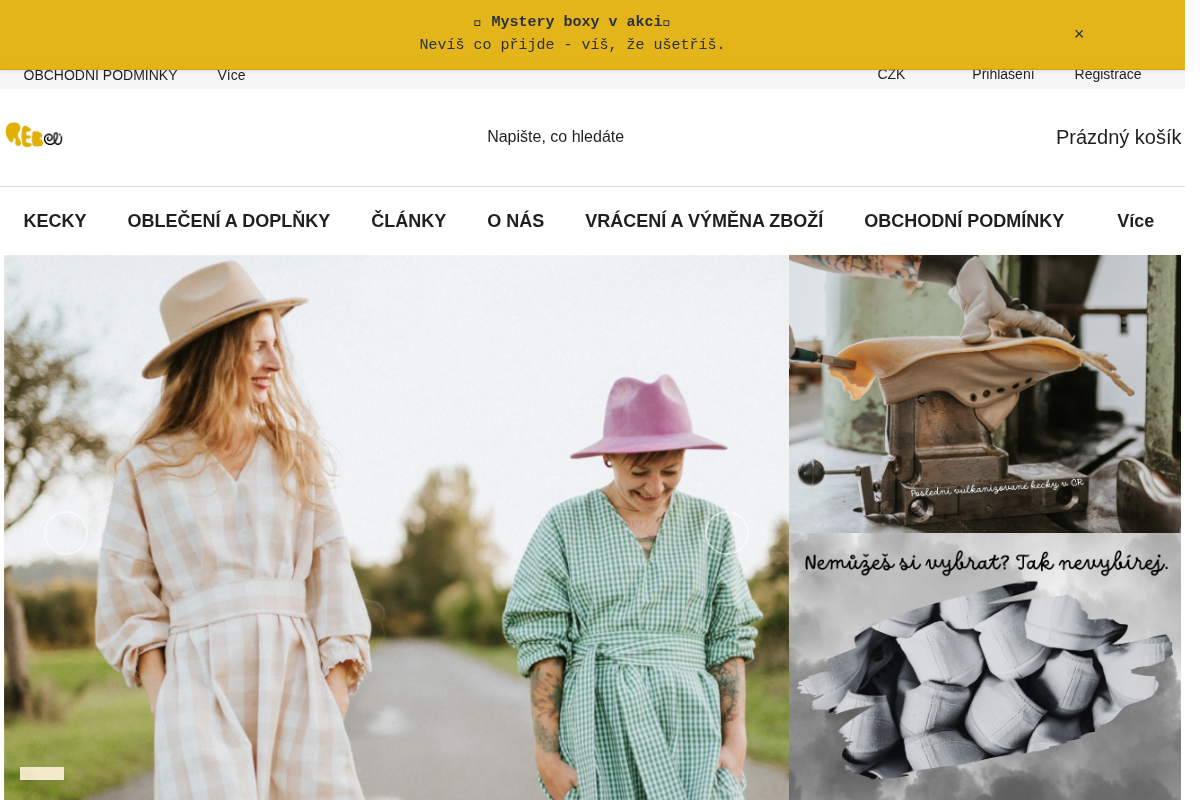Image resolution: width=1200 pixels, height=800 pixels.
Task: Open the CZK currency selector
Action: (x=891, y=74)
